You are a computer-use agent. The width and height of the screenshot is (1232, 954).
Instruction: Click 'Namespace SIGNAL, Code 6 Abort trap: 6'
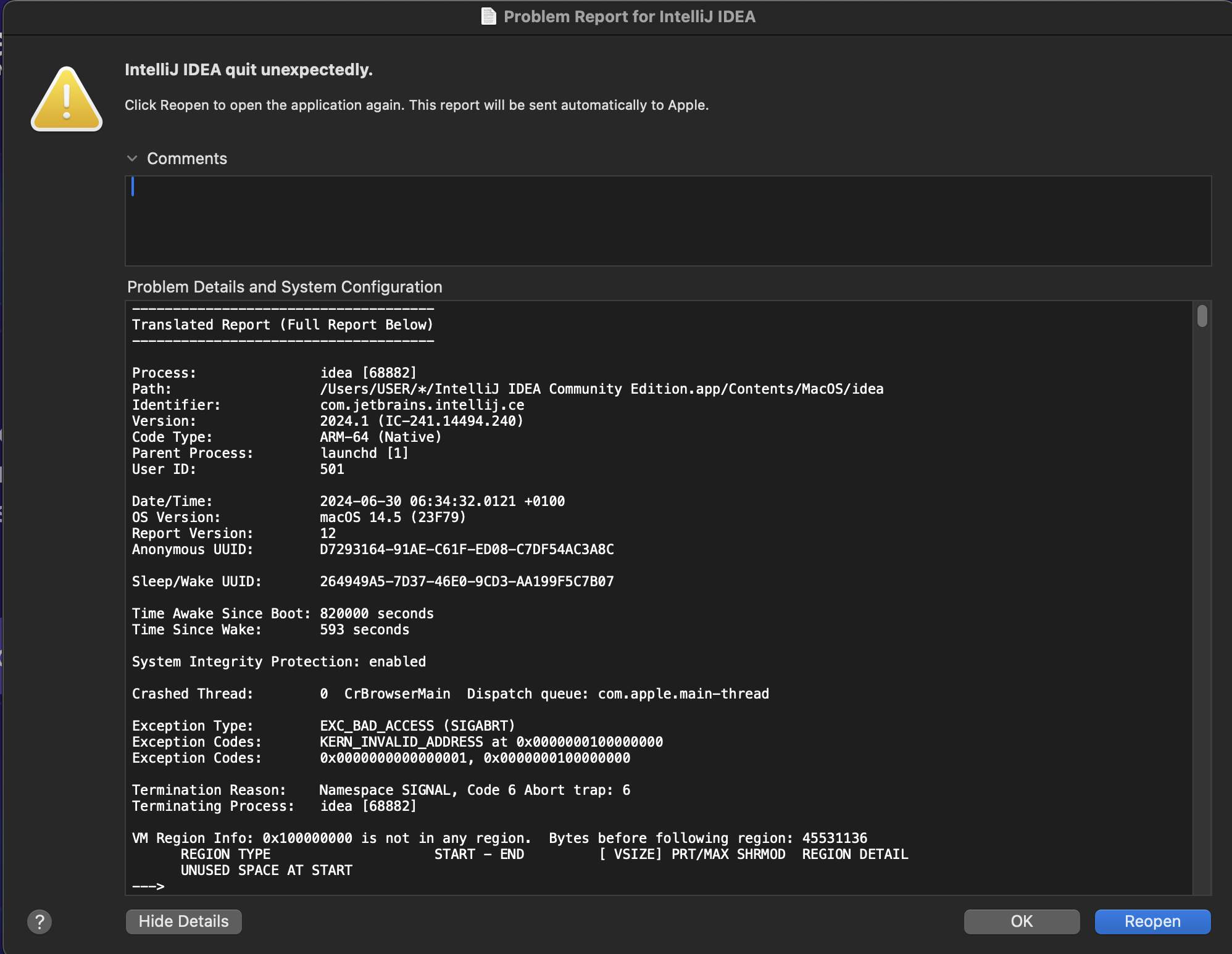click(x=475, y=790)
